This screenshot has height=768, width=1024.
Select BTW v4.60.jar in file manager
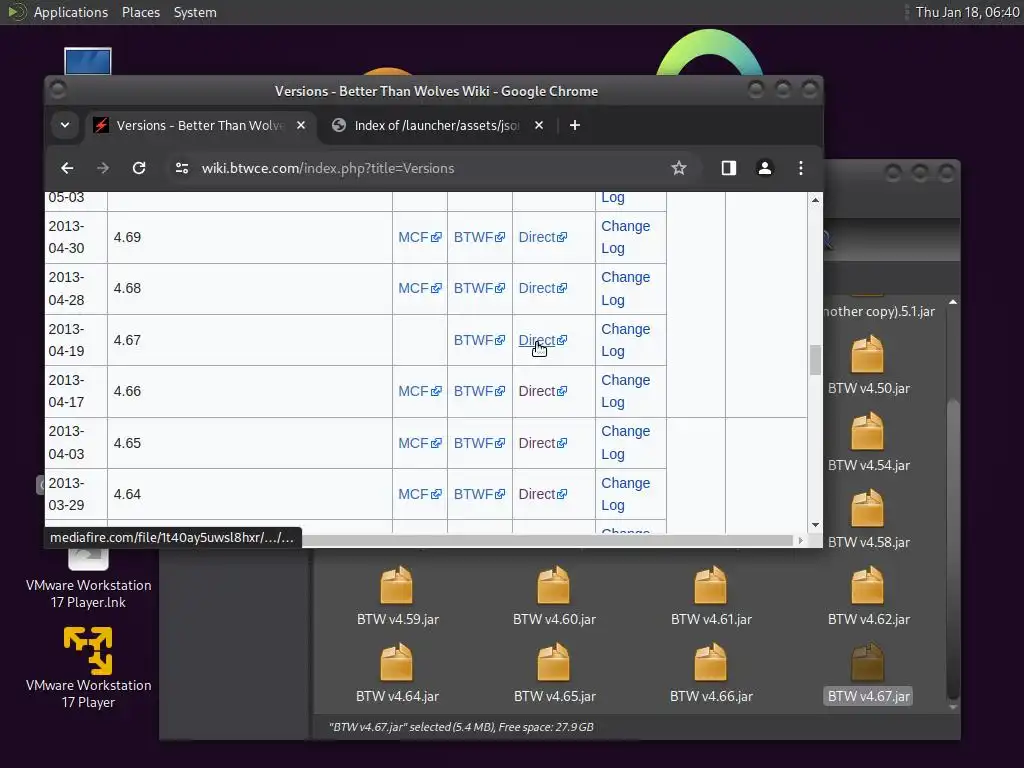pyautogui.click(x=554, y=597)
